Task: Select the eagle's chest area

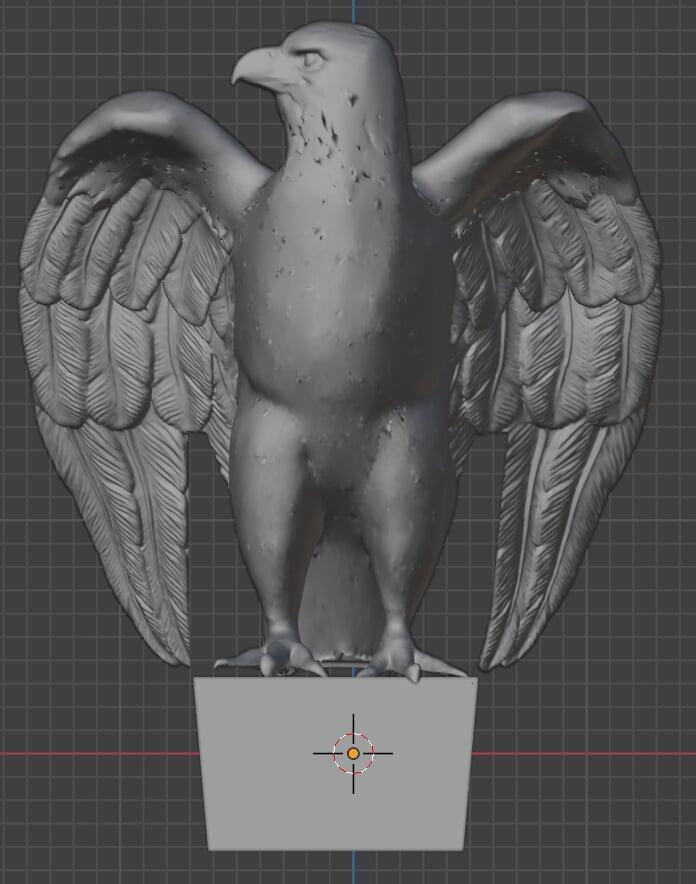Action: click(340, 290)
